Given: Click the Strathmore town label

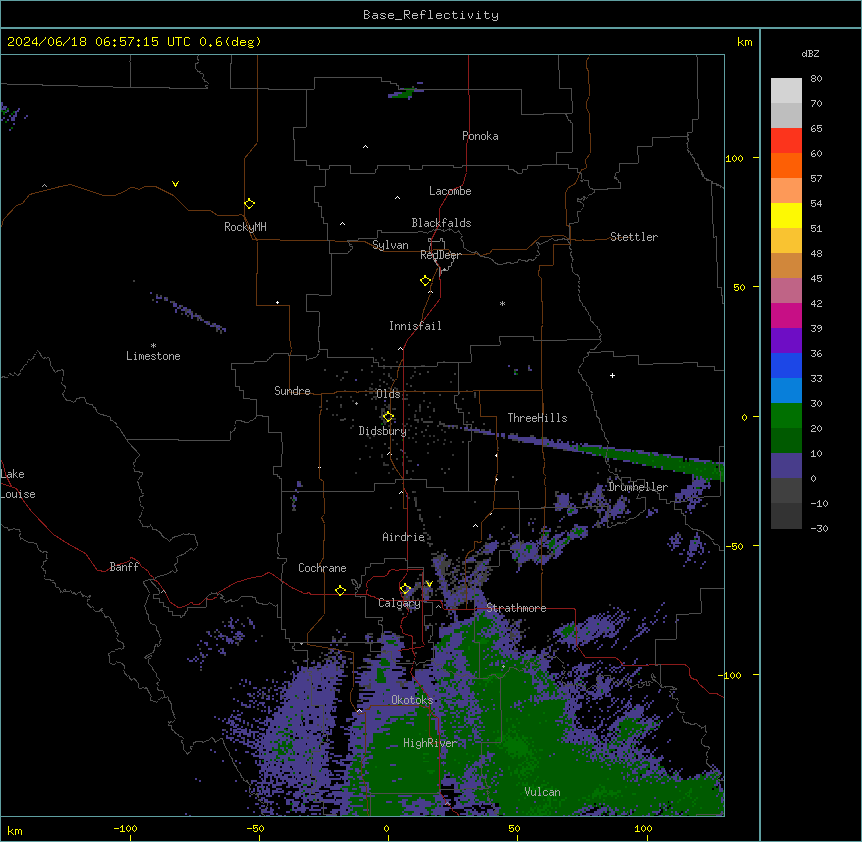Looking at the screenshot, I should point(516,608).
